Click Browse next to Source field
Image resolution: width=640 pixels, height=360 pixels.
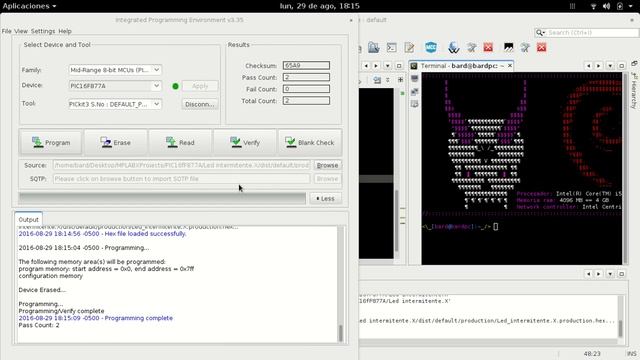[327, 165]
